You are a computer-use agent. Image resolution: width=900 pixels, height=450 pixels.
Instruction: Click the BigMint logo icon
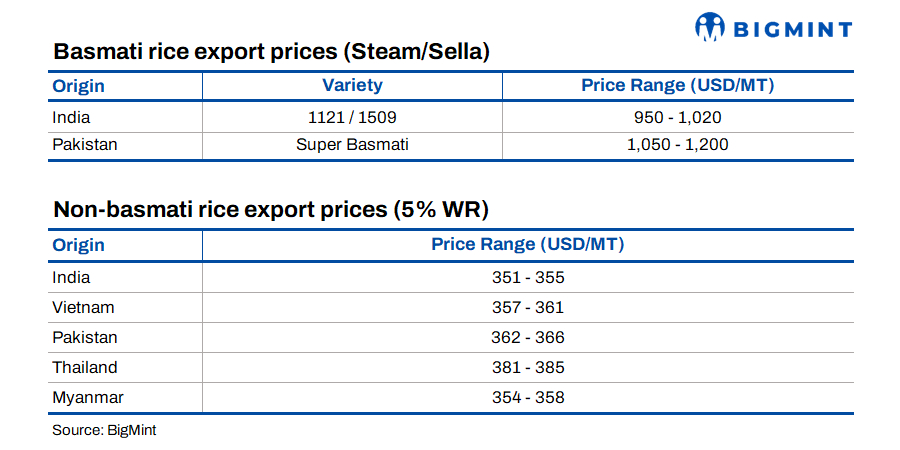click(710, 27)
